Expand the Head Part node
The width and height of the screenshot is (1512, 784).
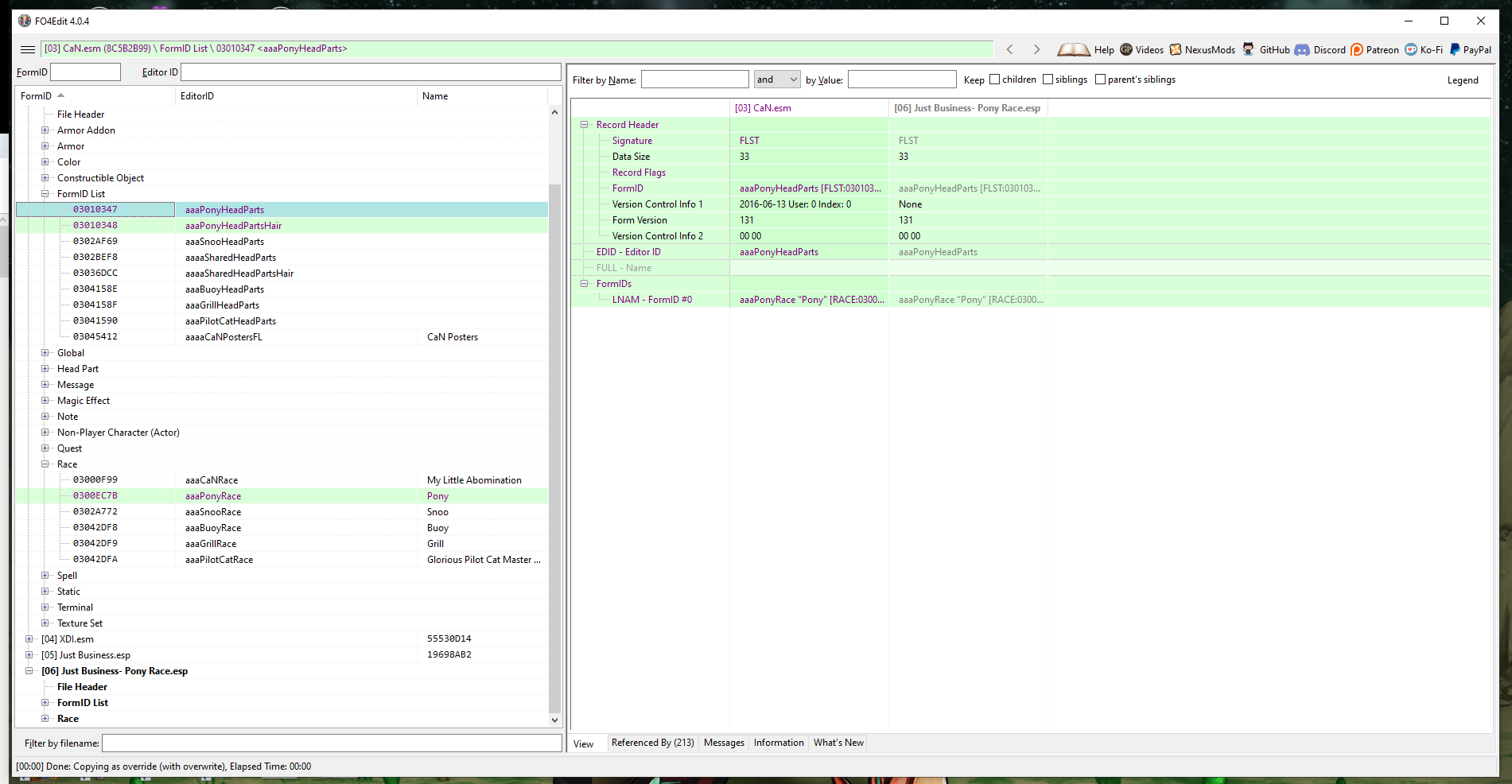[x=45, y=369]
